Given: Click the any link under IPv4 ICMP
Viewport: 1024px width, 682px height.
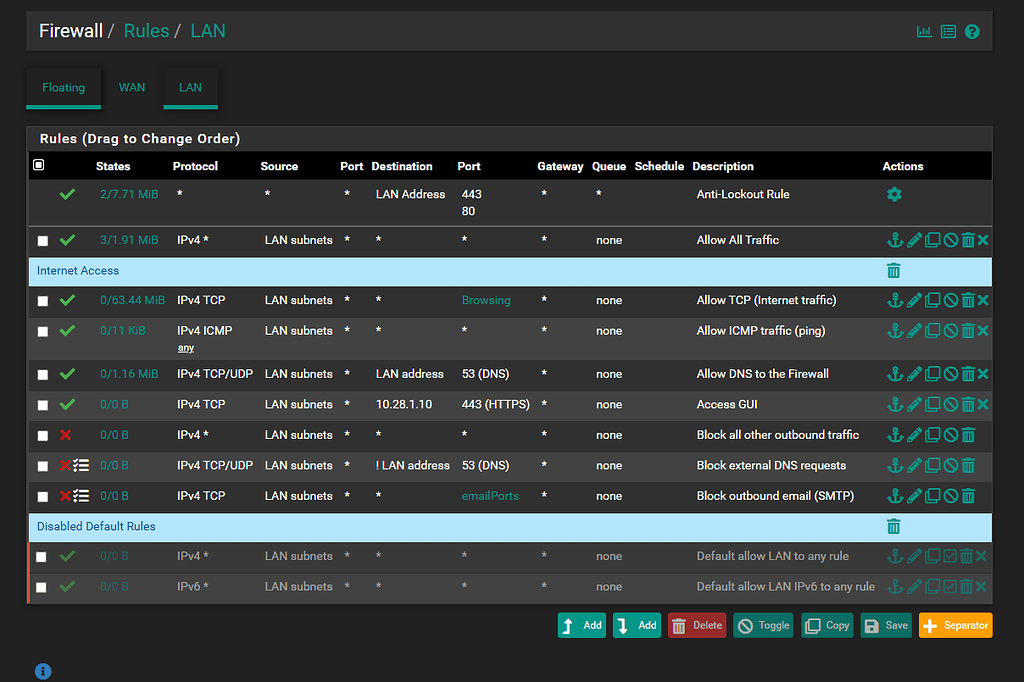Looking at the screenshot, I should click(186, 347).
